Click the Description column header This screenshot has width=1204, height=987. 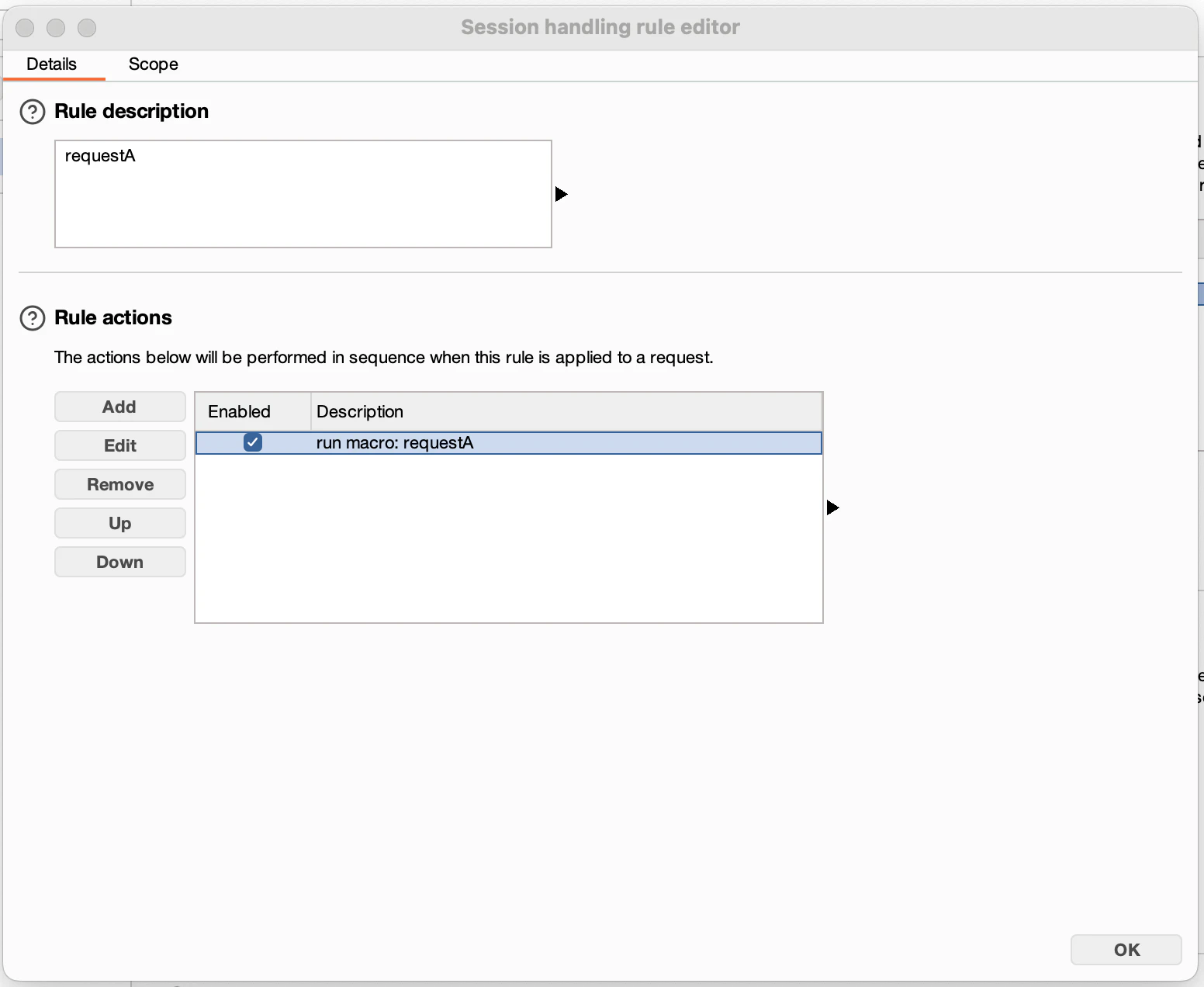(567, 411)
